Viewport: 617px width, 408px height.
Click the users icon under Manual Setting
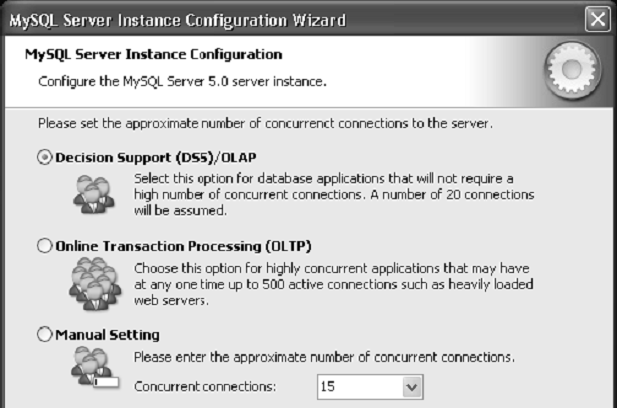95,367
